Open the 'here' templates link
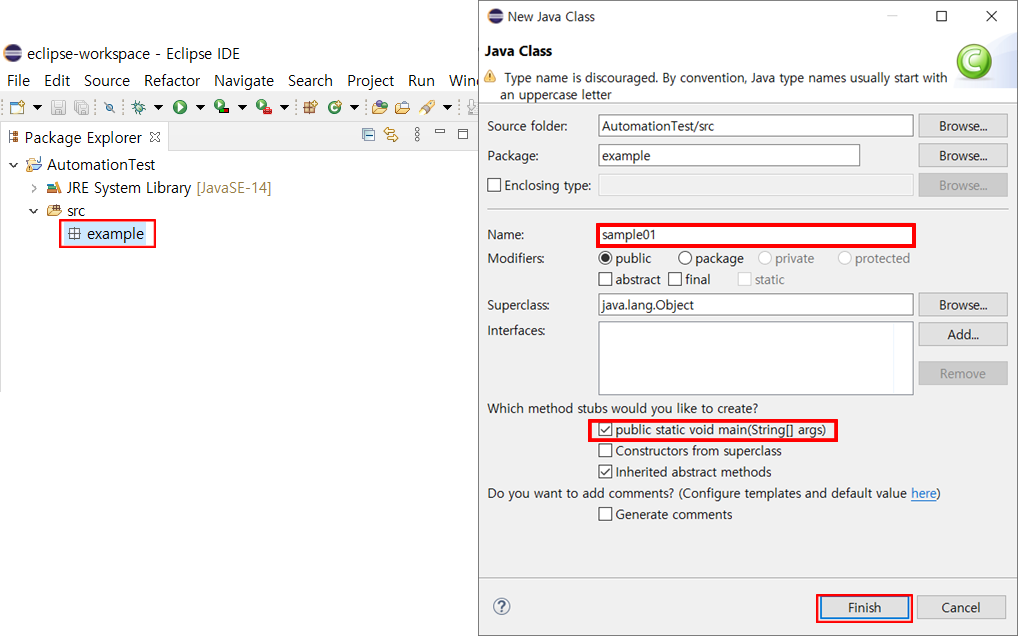Viewport: 1018px width, 636px height. coord(923,493)
